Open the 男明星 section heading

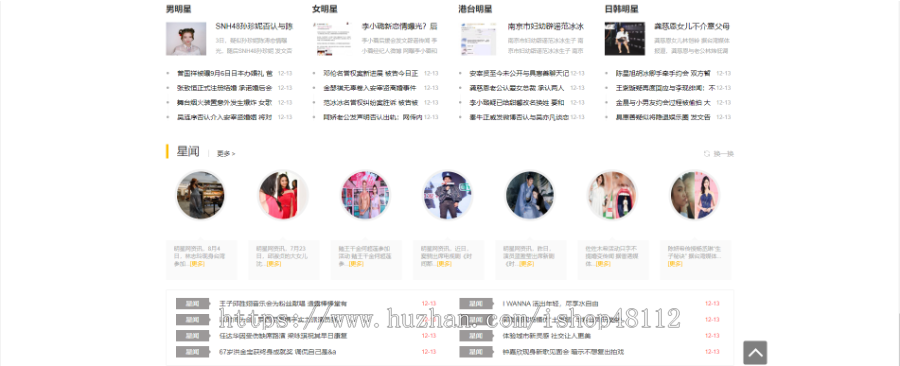[x=179, y=9]
